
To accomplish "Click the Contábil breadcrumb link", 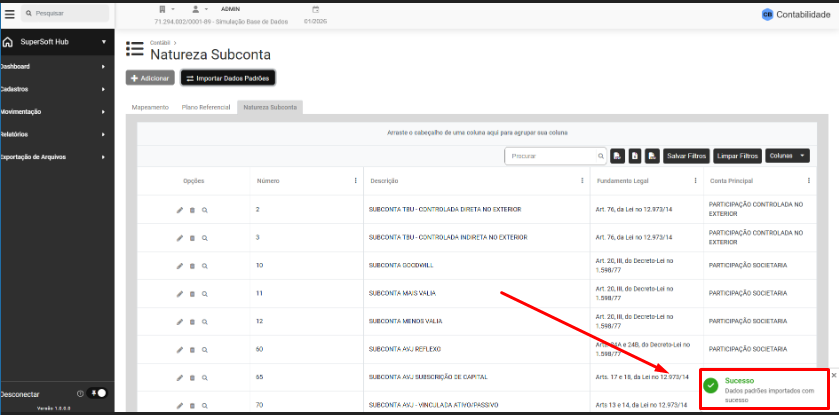I will click(159, 42).
